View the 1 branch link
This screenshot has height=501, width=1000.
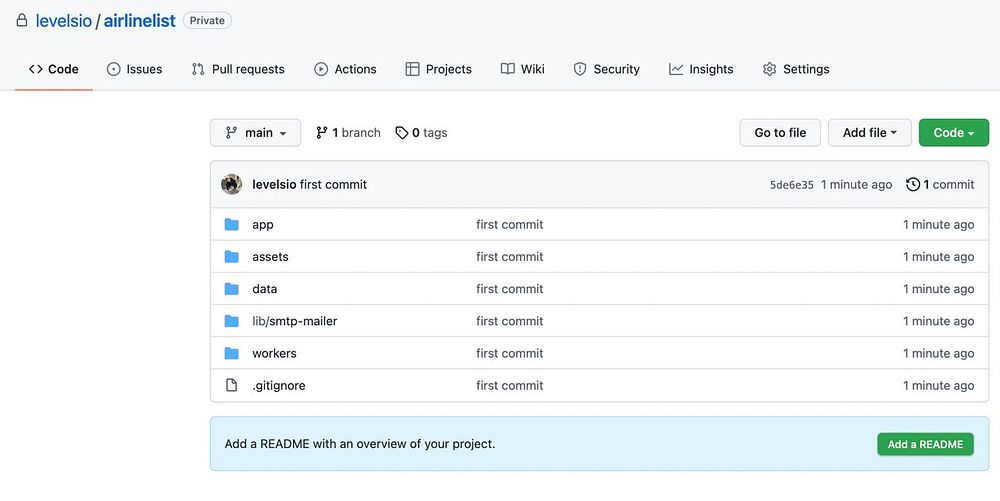[348, 133]
